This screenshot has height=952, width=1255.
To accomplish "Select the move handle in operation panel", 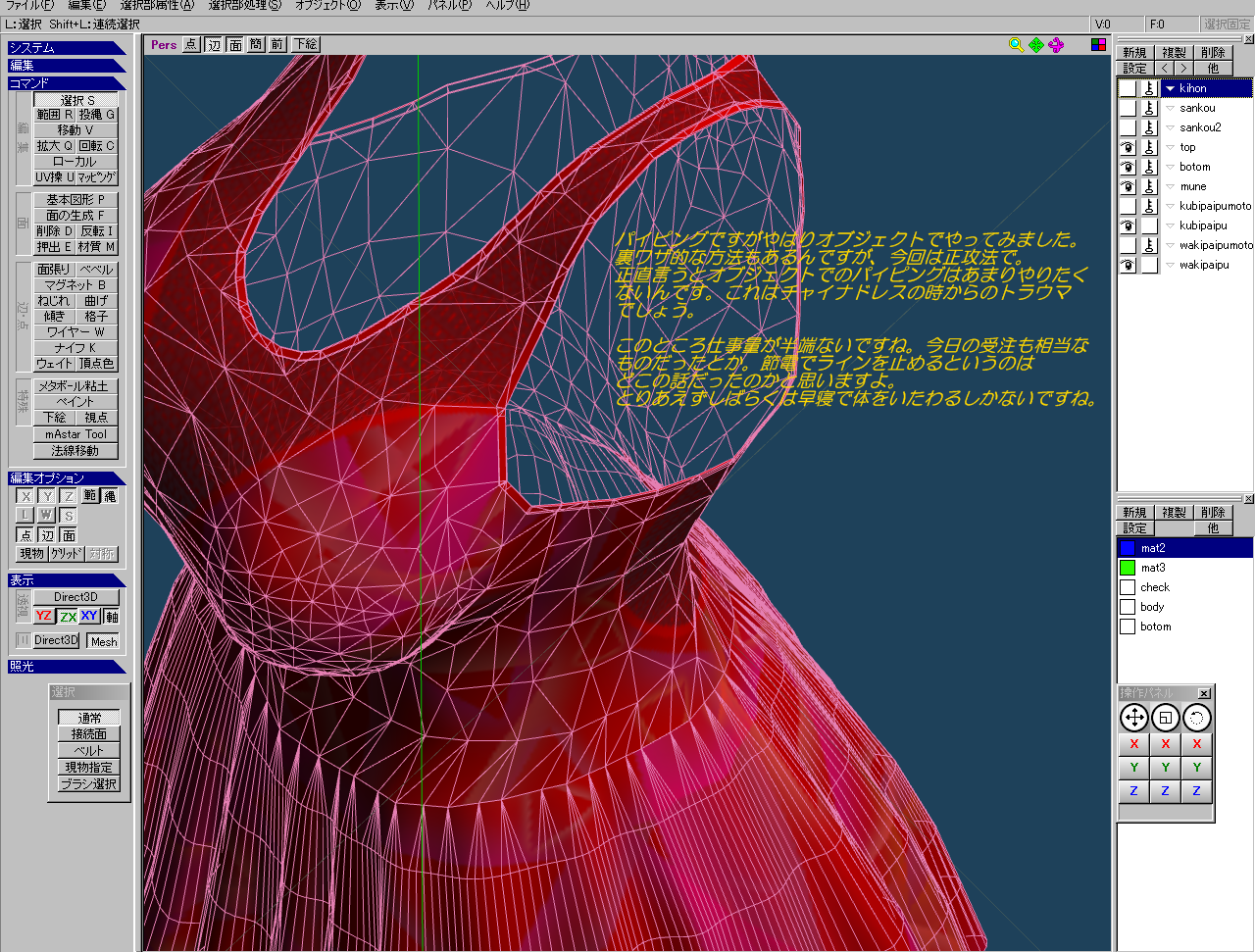I will click(x=1133, y=718).
